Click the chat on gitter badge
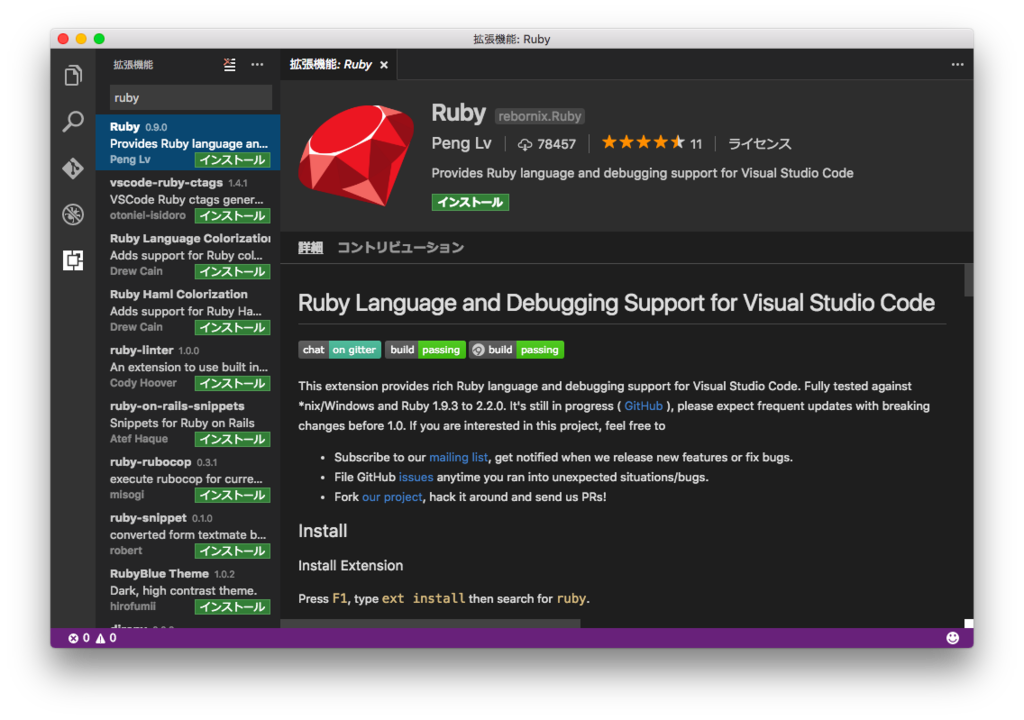This screenshot has width=1024, height=720. [340, 350]
